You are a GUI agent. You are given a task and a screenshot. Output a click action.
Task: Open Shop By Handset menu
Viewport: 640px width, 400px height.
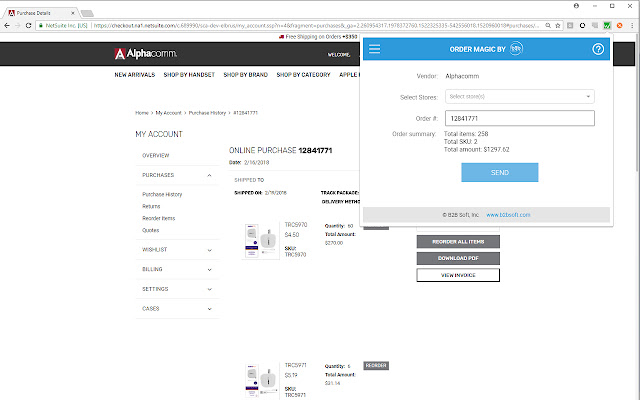click(189, 75)
